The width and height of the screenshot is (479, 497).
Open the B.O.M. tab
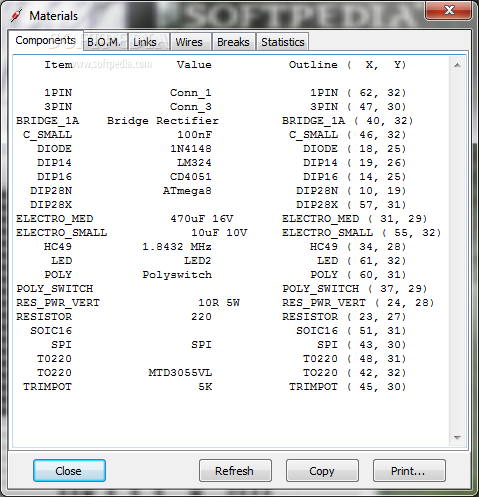[104, 42]
